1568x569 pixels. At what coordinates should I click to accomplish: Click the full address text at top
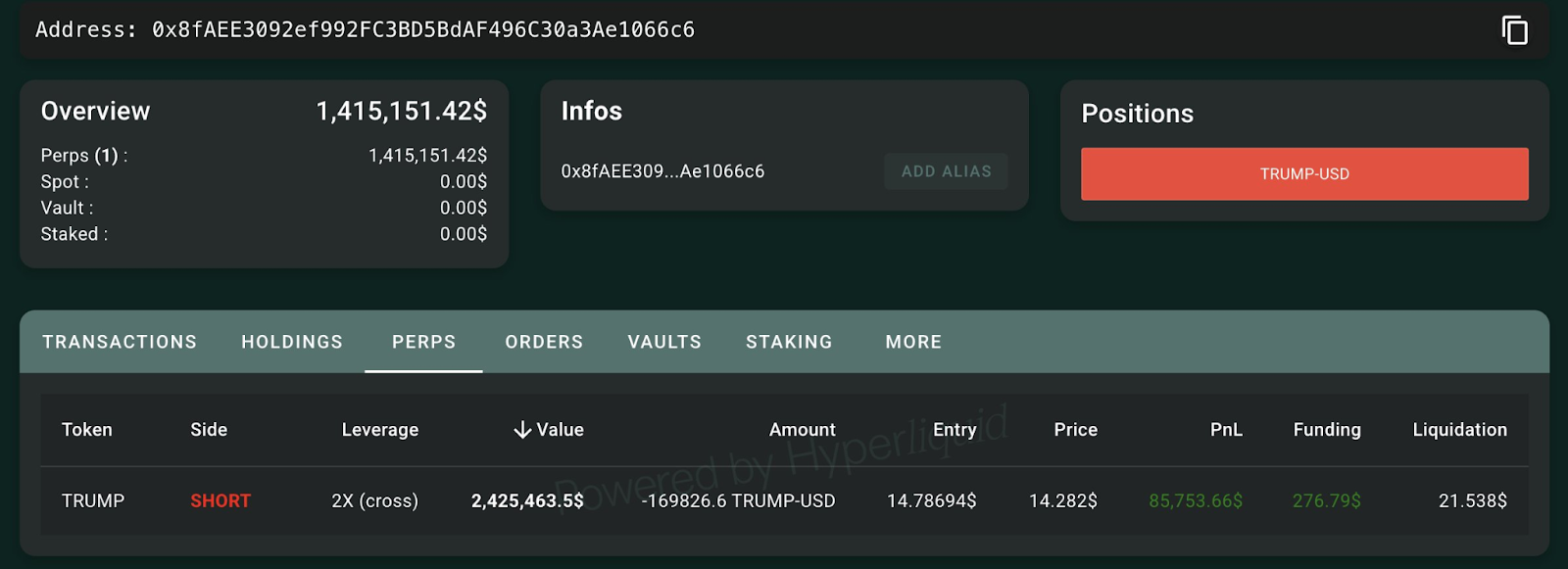422,30
